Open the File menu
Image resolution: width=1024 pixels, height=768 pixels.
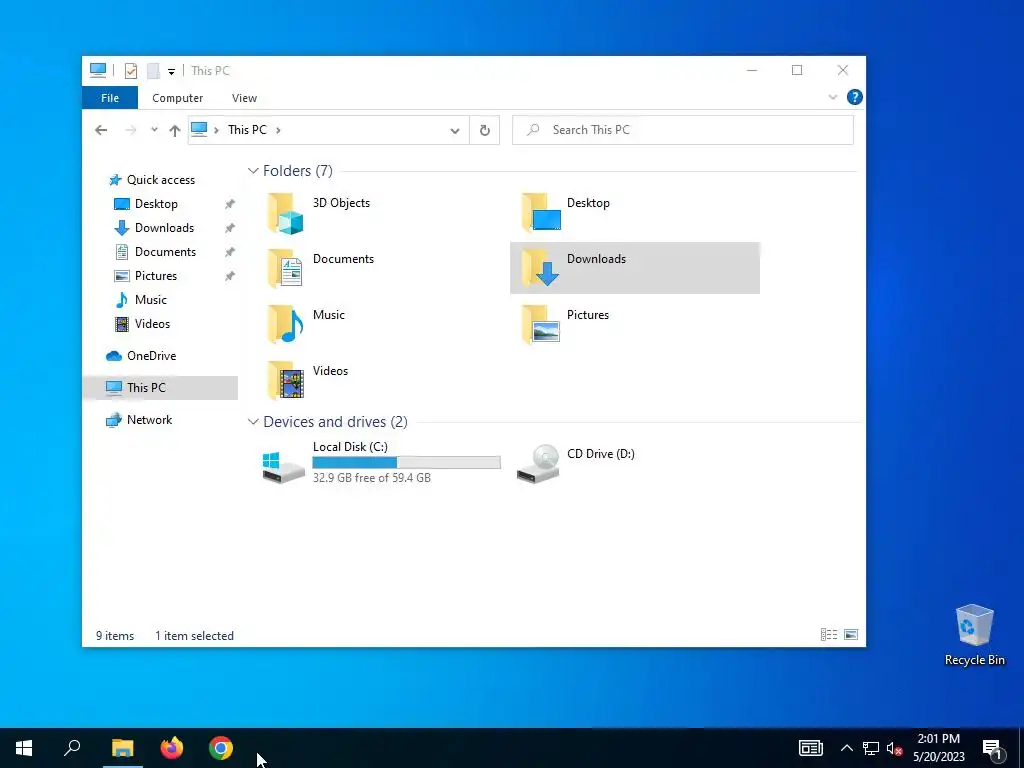coord(110,98)
